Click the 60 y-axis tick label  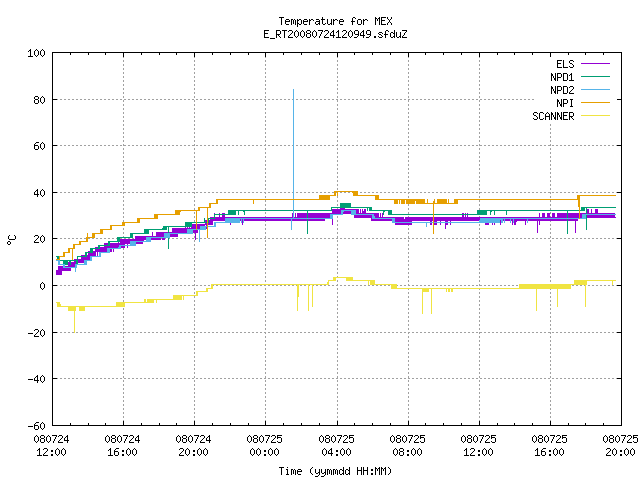coord(39,146)
